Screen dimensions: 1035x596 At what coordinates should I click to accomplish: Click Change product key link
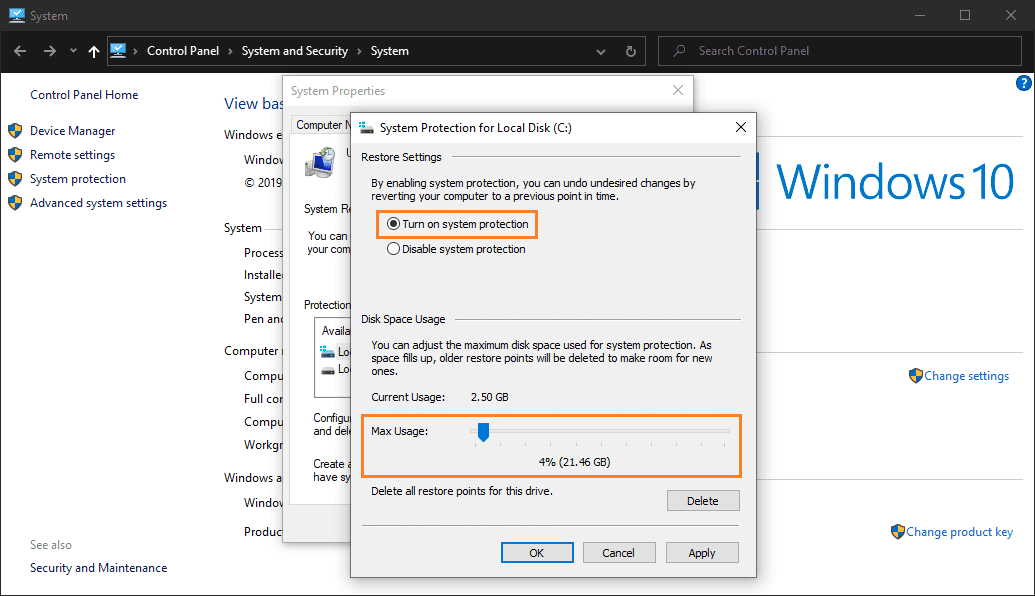pyautogui.click(x=959, y=531)
